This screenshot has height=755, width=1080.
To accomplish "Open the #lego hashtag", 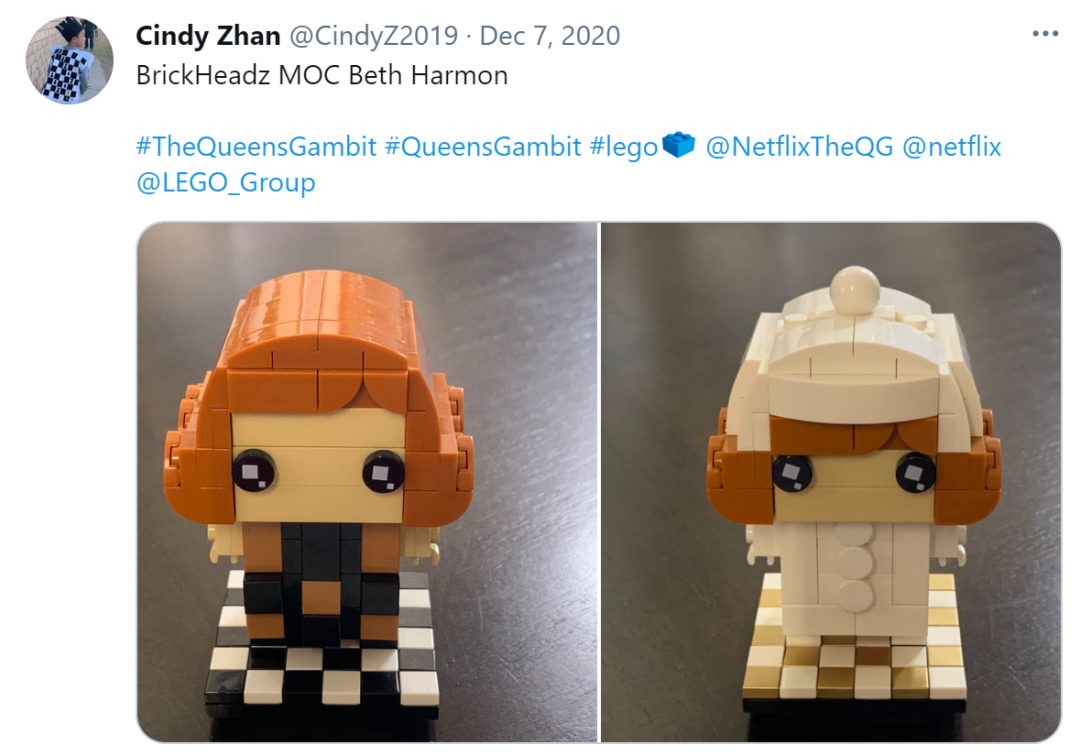I will click(x=624, y=147).
